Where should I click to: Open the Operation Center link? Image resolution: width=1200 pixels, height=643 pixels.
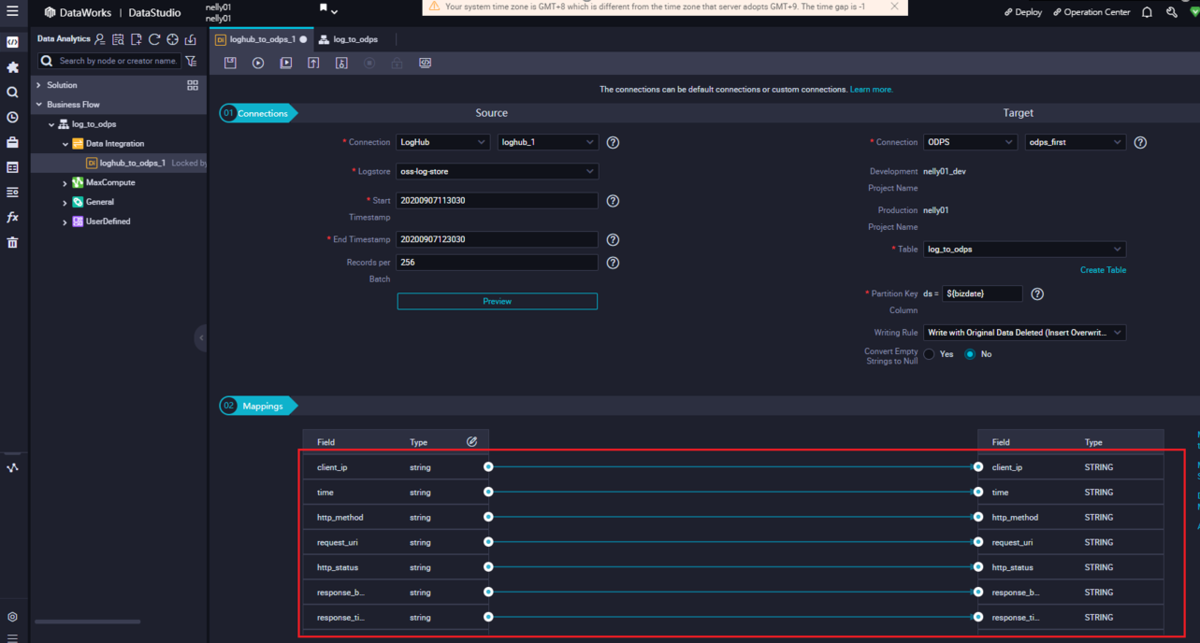pyautogui.click(x=1092, y=12)
